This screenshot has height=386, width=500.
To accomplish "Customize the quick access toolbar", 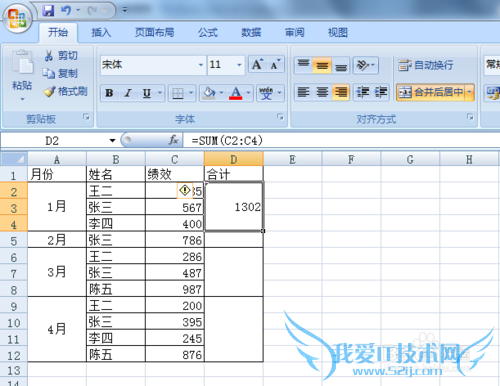I will point(125,10).
